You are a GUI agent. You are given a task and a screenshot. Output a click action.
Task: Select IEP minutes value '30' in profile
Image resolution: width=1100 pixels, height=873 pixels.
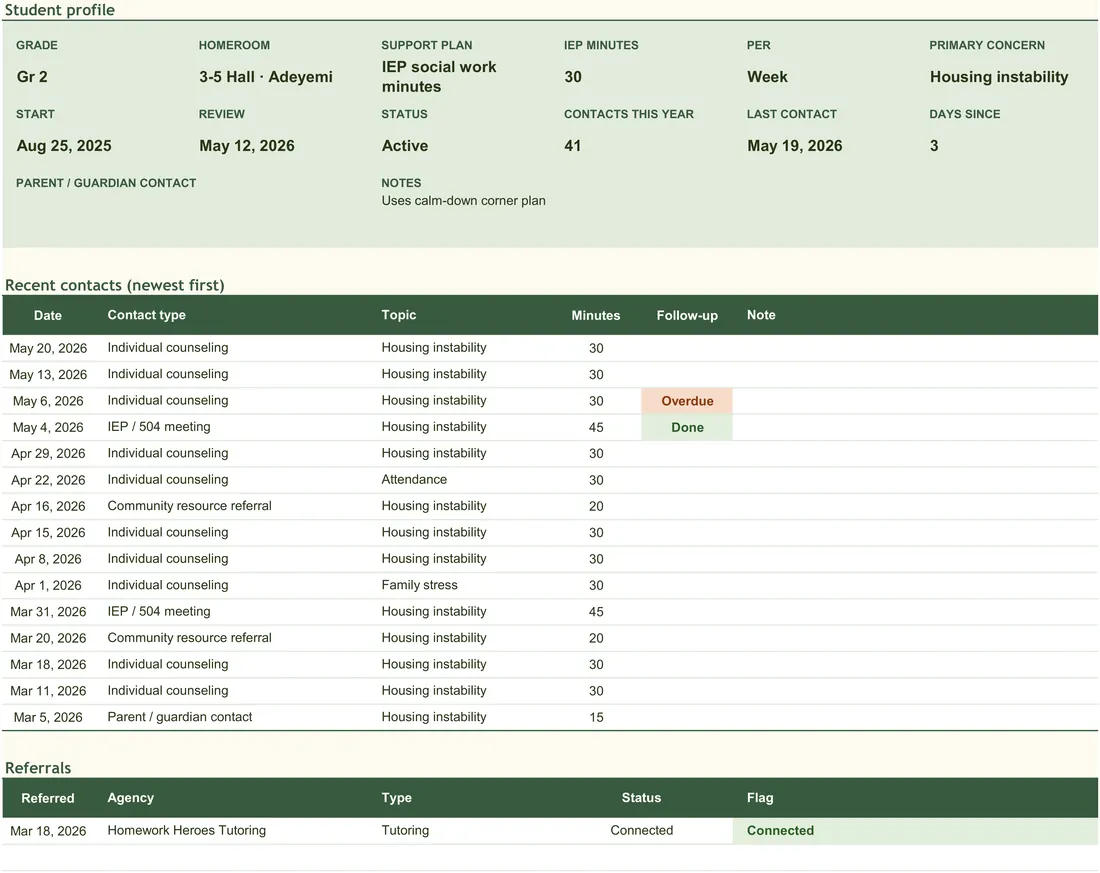tap(572, 76)
